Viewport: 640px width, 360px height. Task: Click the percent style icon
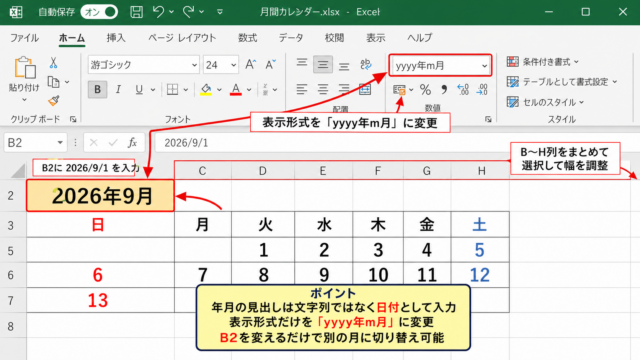coord(425,89)
